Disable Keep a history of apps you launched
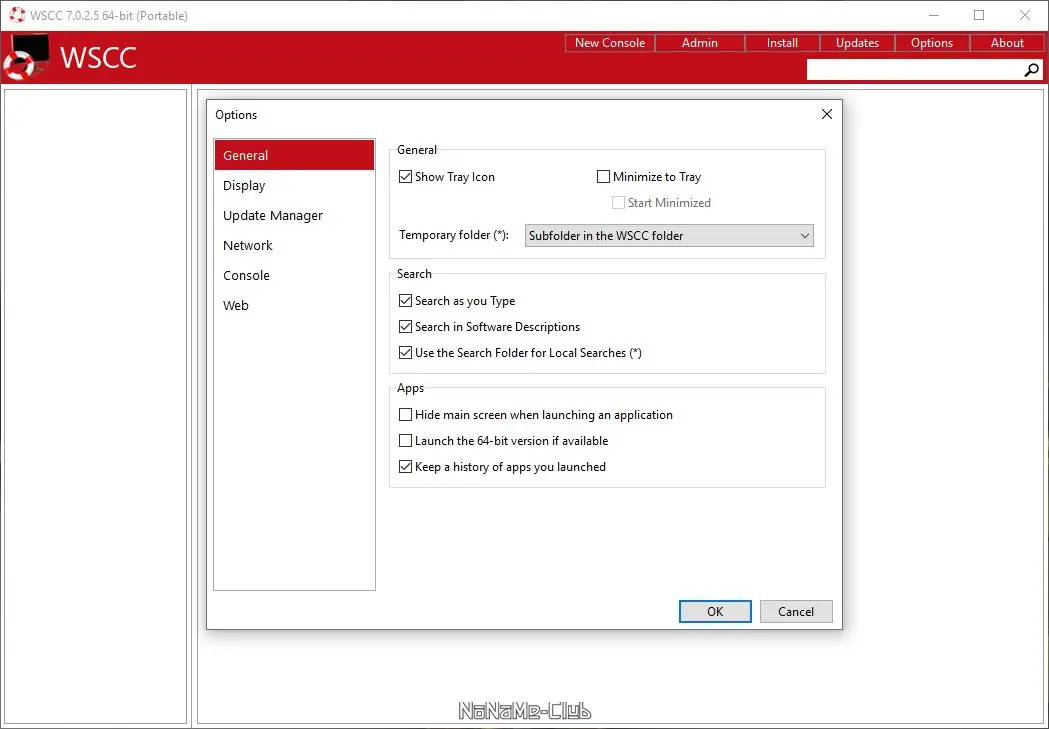1049x729 pixels. point(406,466)
